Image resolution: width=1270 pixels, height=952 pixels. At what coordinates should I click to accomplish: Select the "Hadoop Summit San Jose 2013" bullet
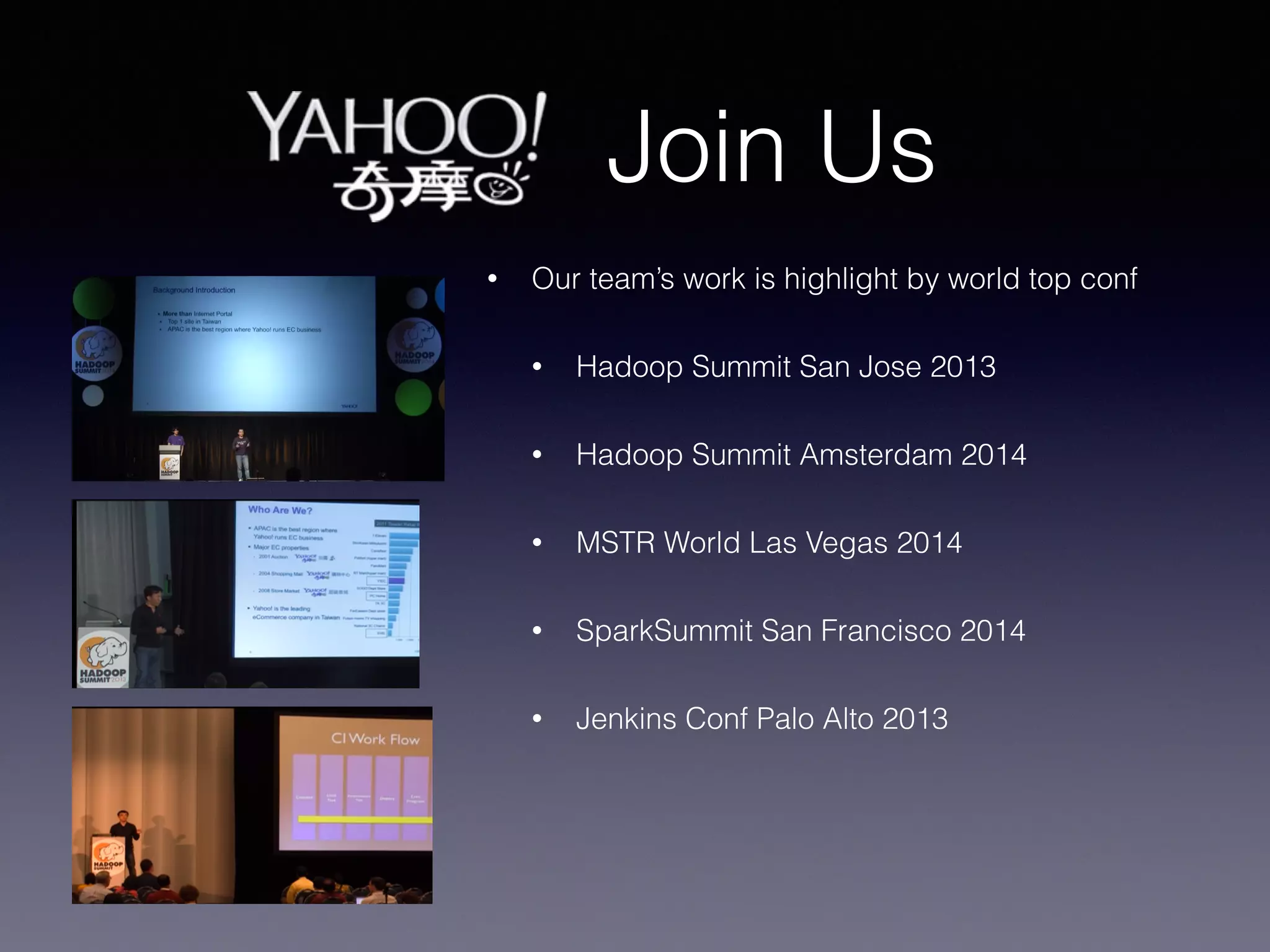click(x=786, y=366)
